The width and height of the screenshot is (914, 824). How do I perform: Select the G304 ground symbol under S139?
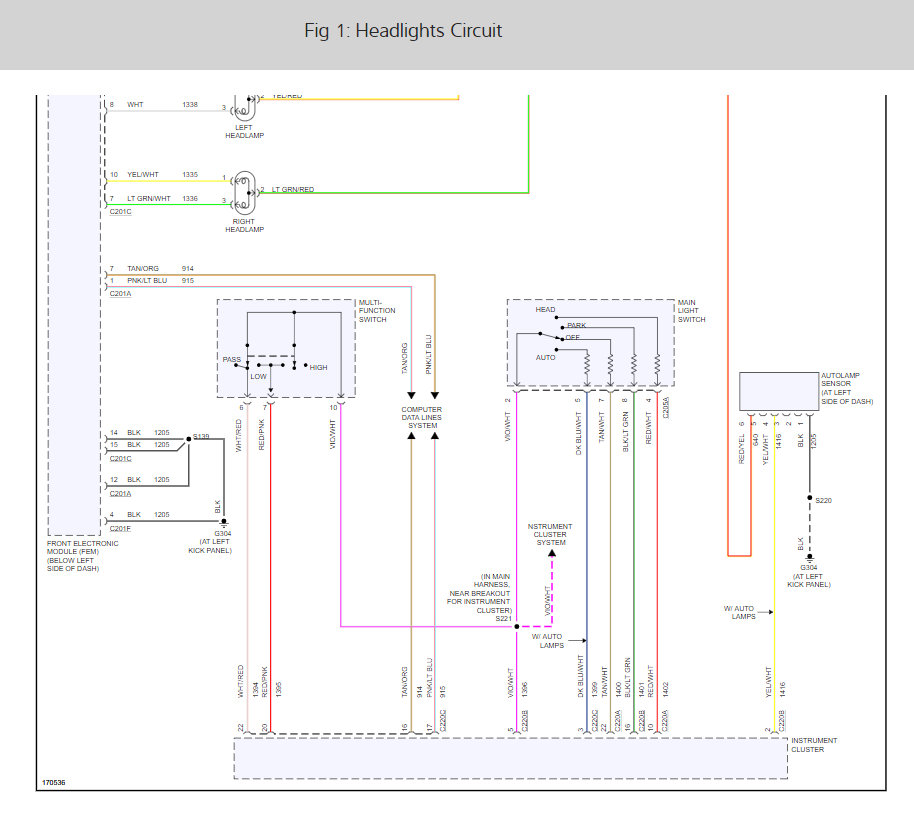point(224,522)
